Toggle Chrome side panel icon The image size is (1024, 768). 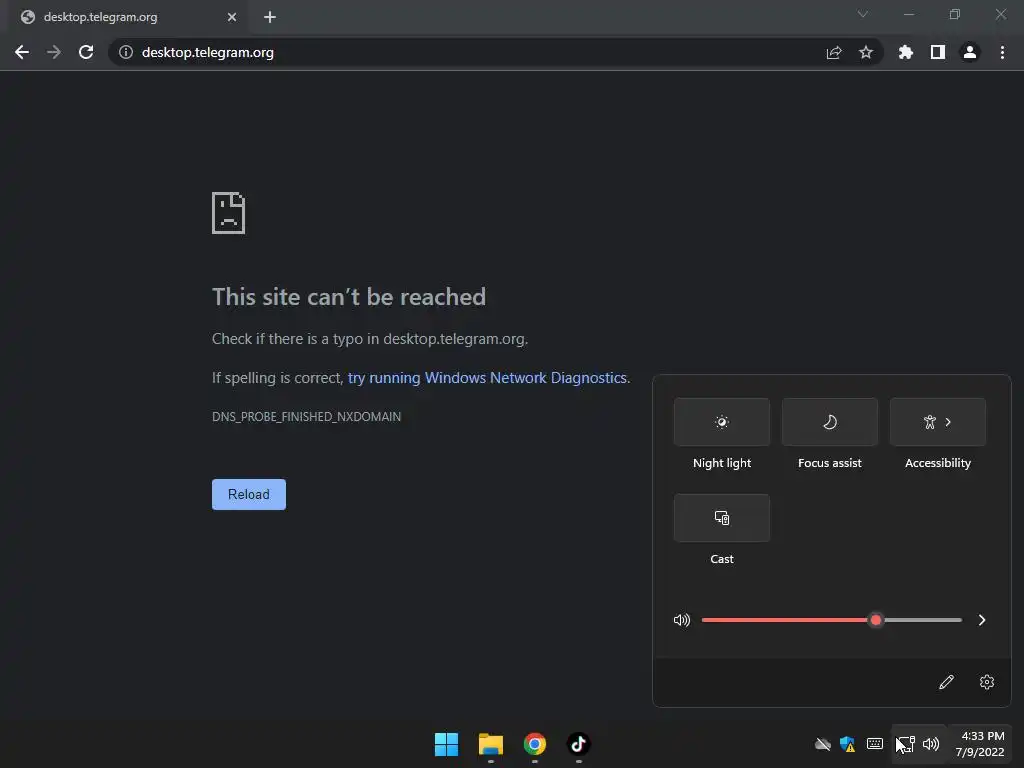(x=938, y=52)
